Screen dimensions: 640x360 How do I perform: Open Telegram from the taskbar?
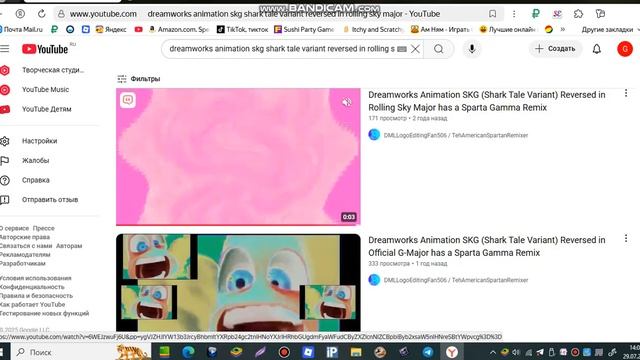(428, 352)
